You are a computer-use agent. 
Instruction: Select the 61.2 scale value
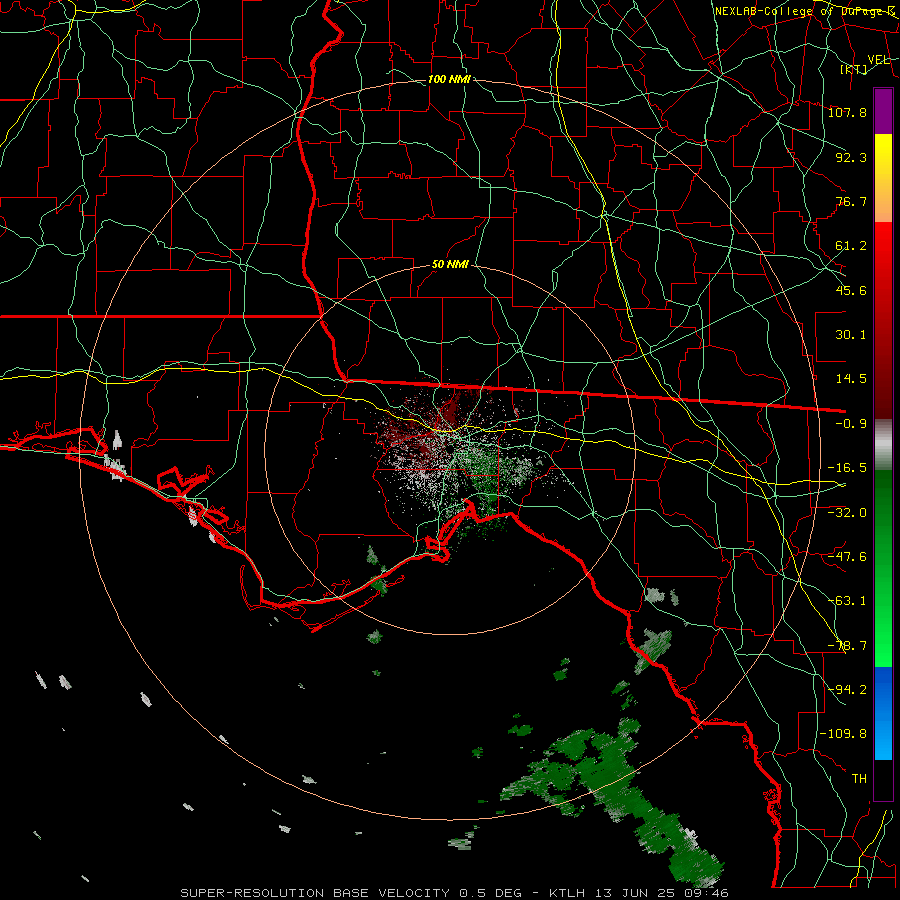(x=851, y=246)
